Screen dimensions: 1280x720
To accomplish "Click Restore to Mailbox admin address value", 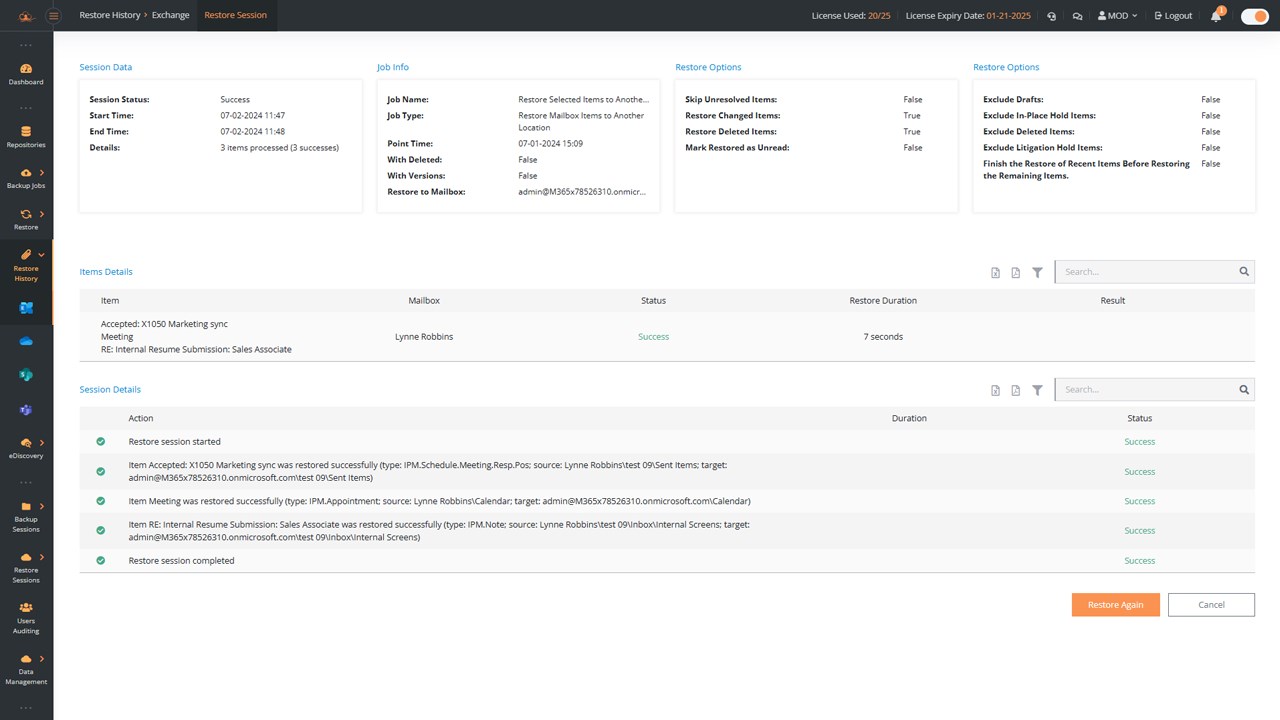I will pyautogui.click(x=583, y=192).
